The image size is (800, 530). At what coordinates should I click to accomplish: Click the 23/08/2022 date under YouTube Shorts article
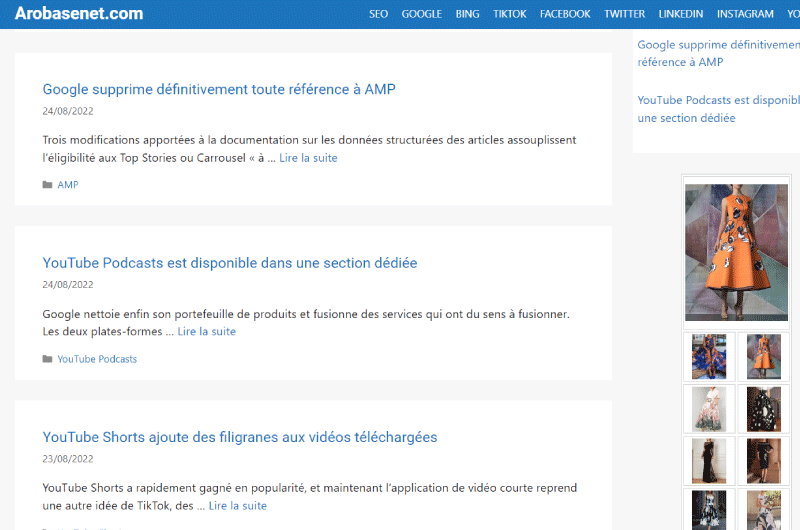68,459
